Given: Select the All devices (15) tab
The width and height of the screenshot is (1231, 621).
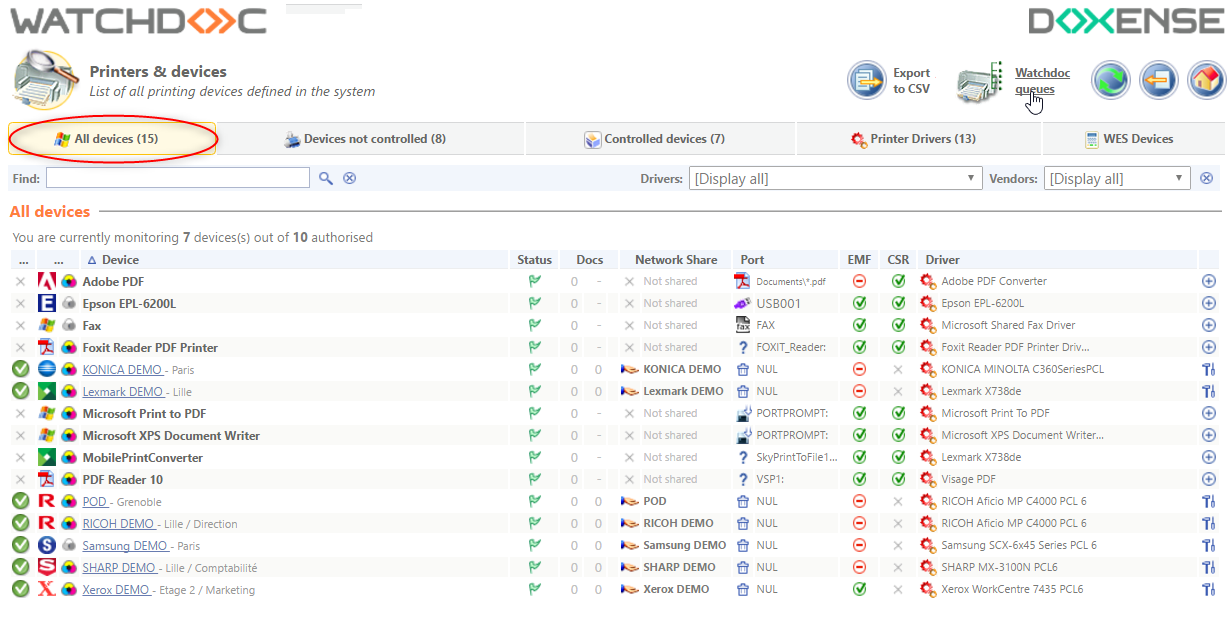Looking at the screenshot, I should click(112, 139).
